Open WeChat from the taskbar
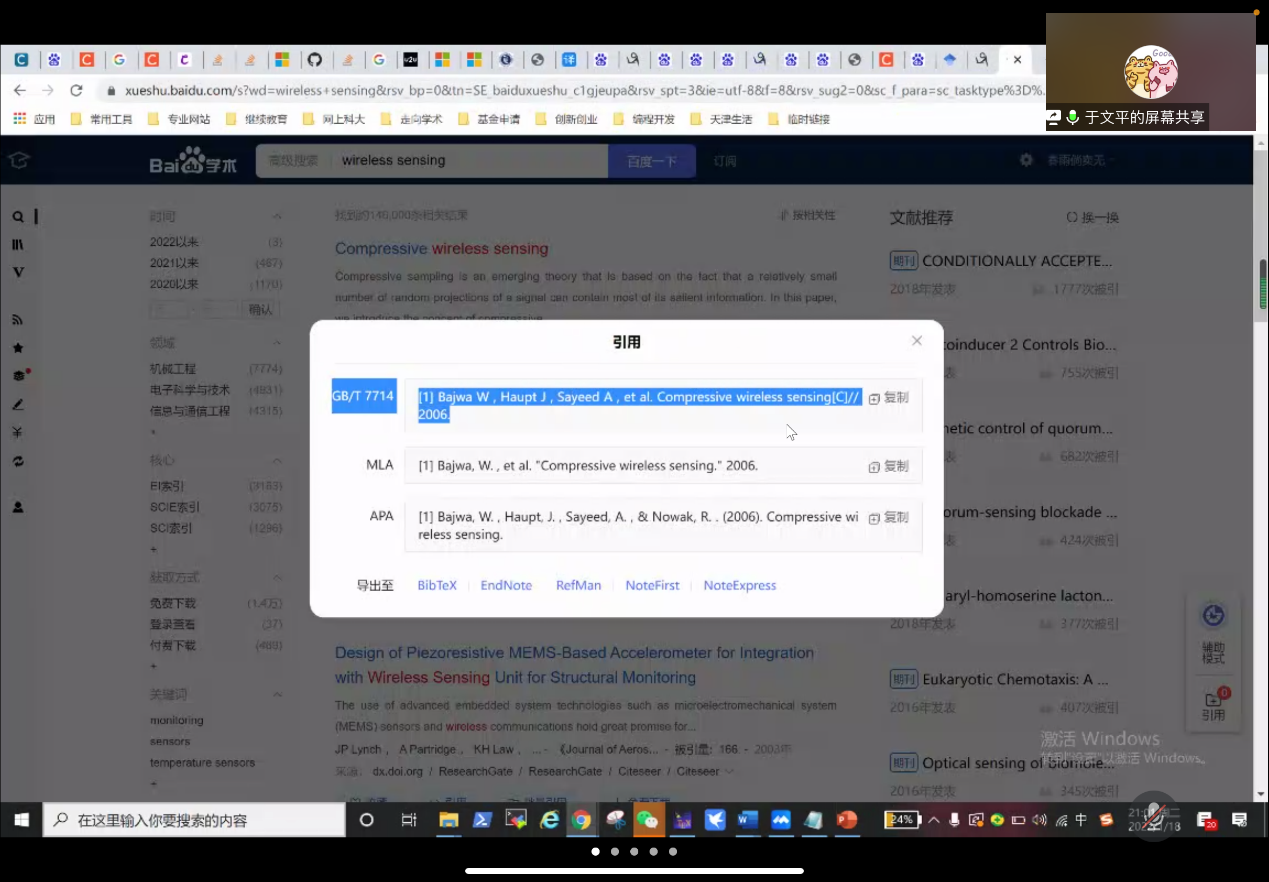Image resolution: width=1269 pixels, height=882 pixels. [x=648, y=820]
